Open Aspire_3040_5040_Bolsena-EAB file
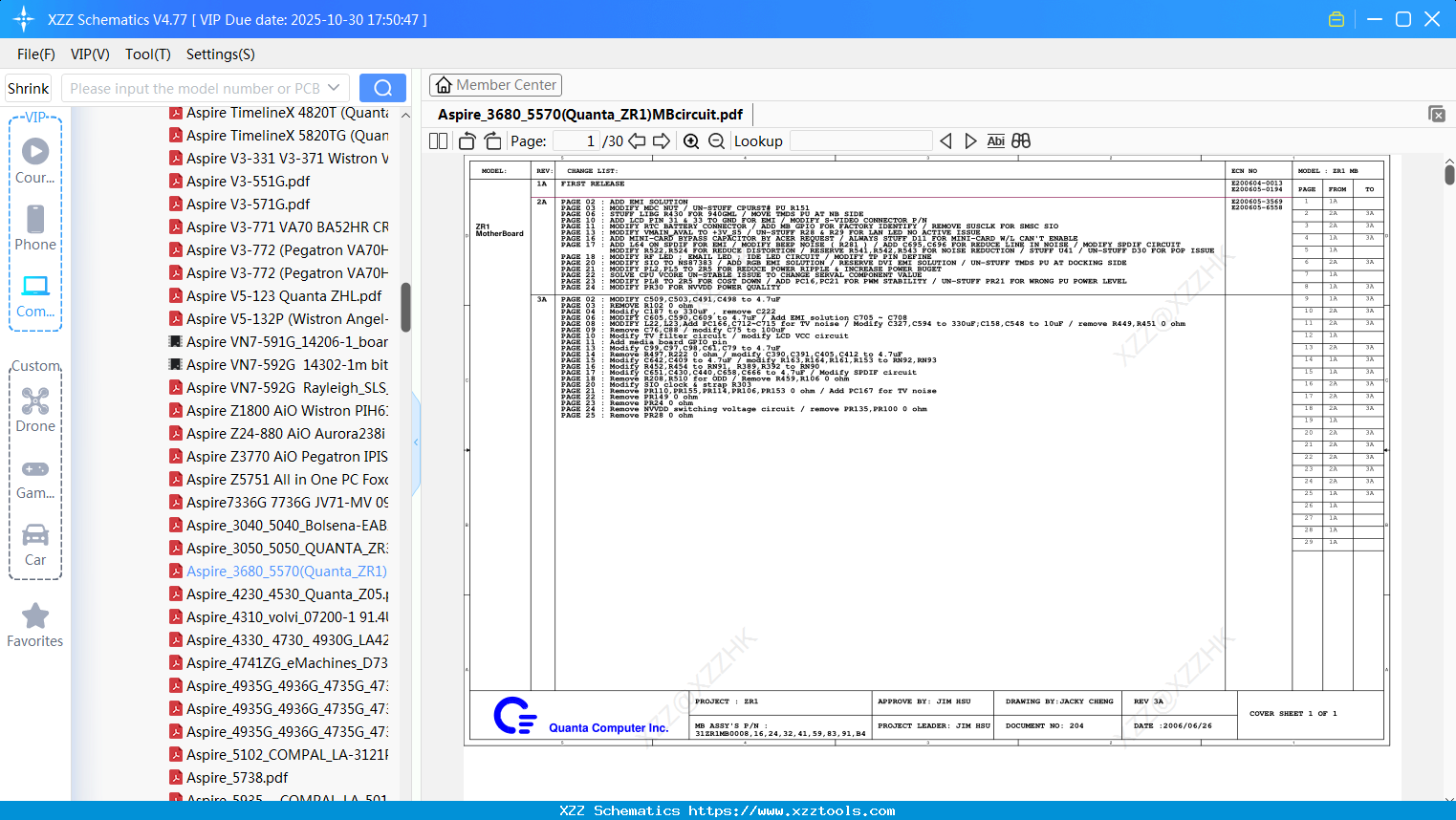The height and width of the screenshot is (820, 1456). pyautogui.click(x=278, y=526)
